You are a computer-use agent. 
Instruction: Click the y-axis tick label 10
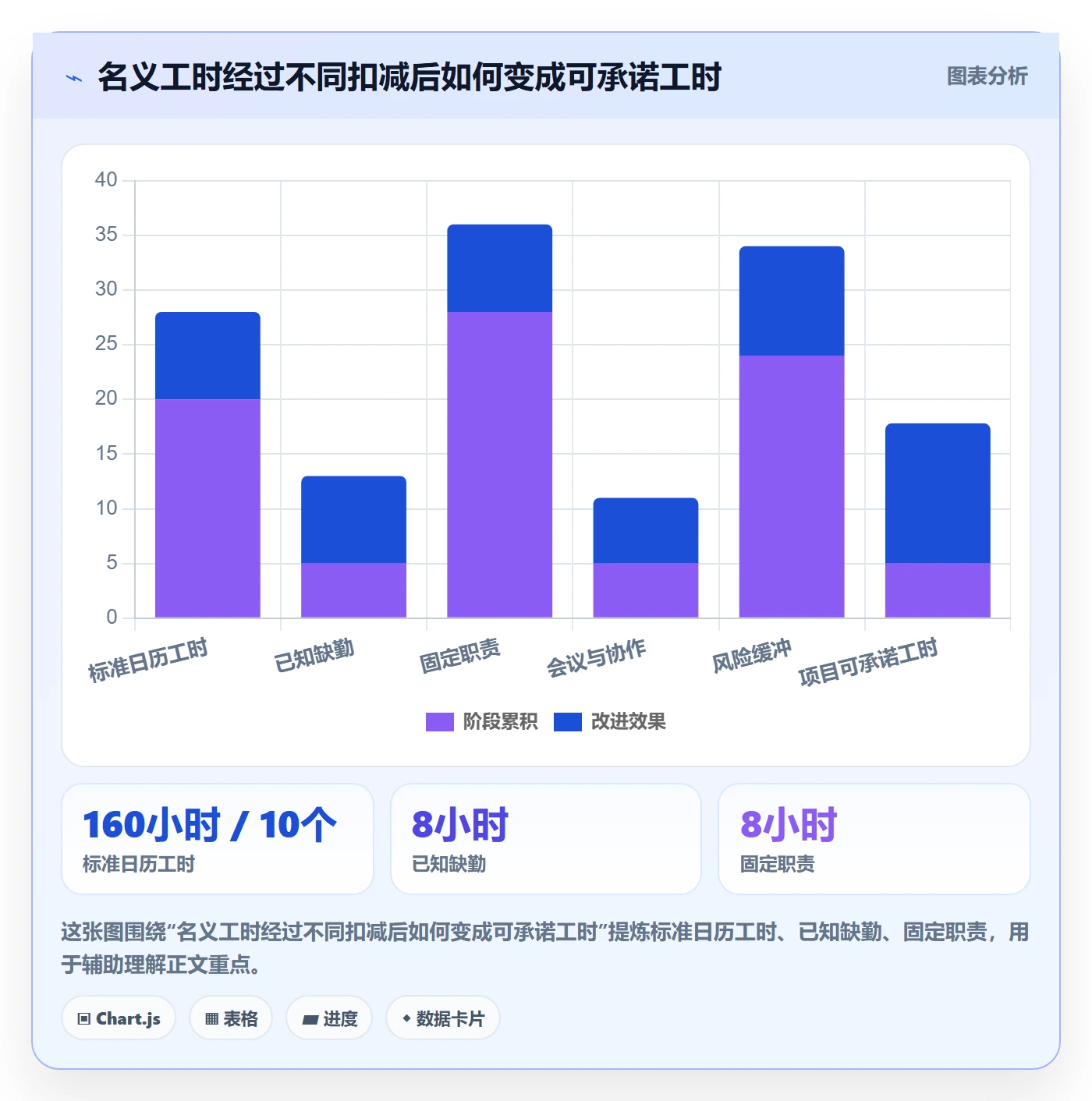[x=106, y=508]
